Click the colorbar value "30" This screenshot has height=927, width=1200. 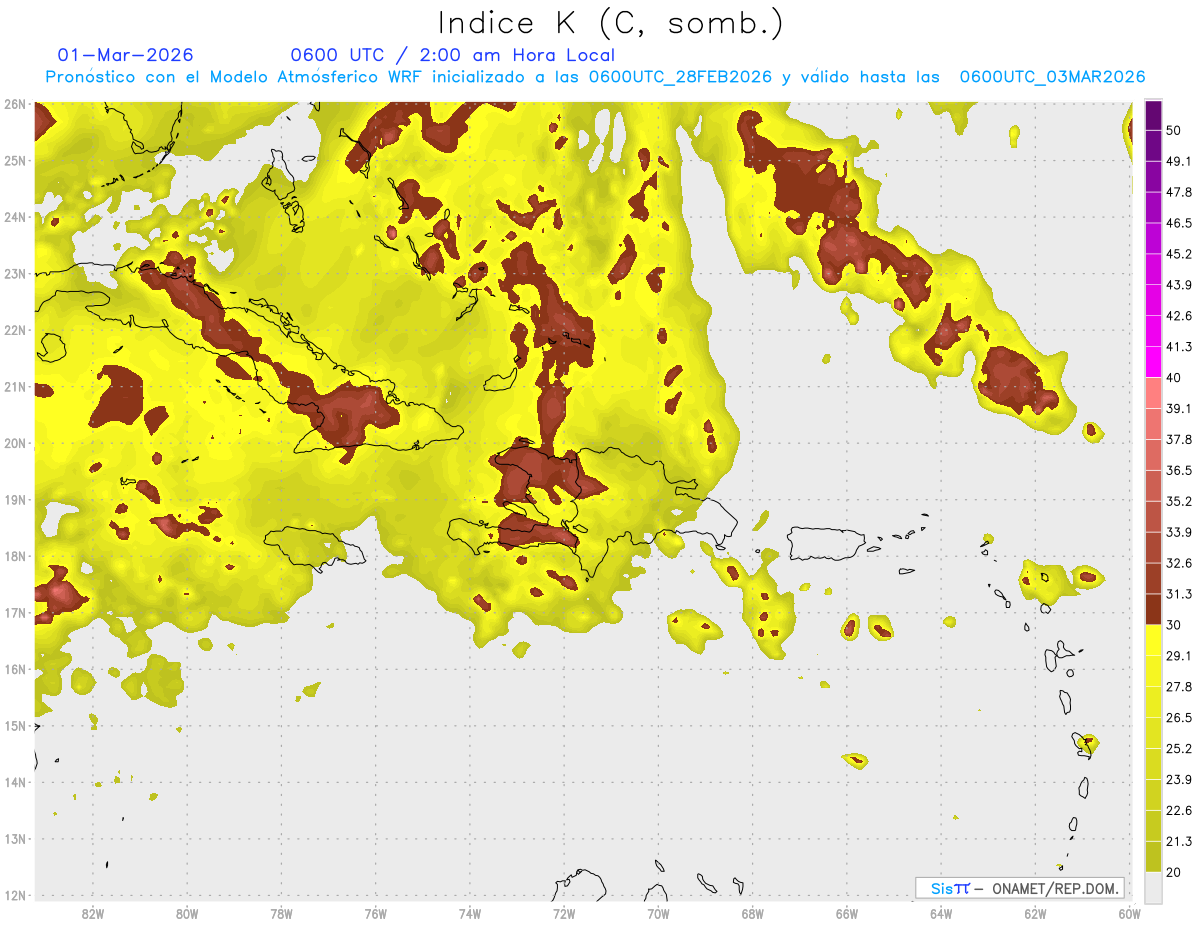1175,625
